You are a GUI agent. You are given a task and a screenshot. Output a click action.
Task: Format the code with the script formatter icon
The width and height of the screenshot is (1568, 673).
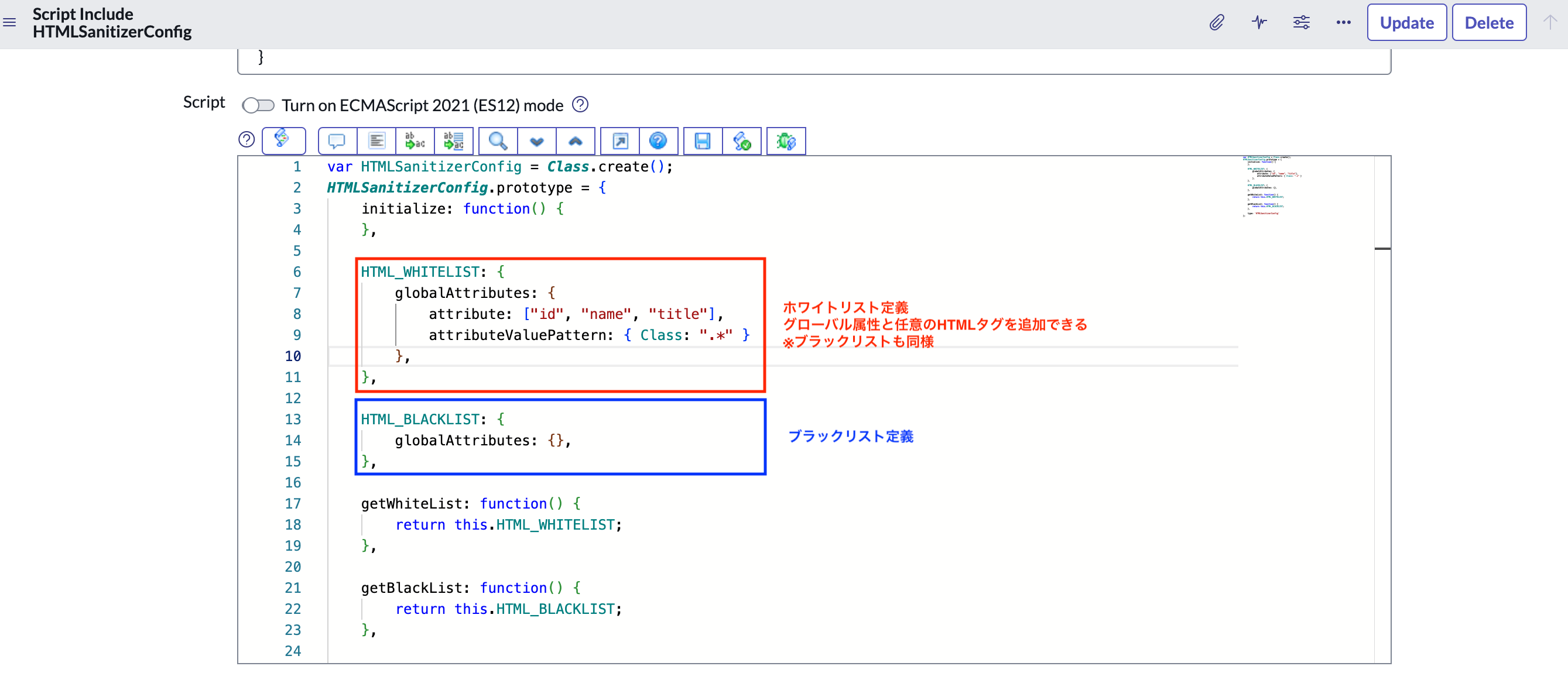(x=283, y=140)
